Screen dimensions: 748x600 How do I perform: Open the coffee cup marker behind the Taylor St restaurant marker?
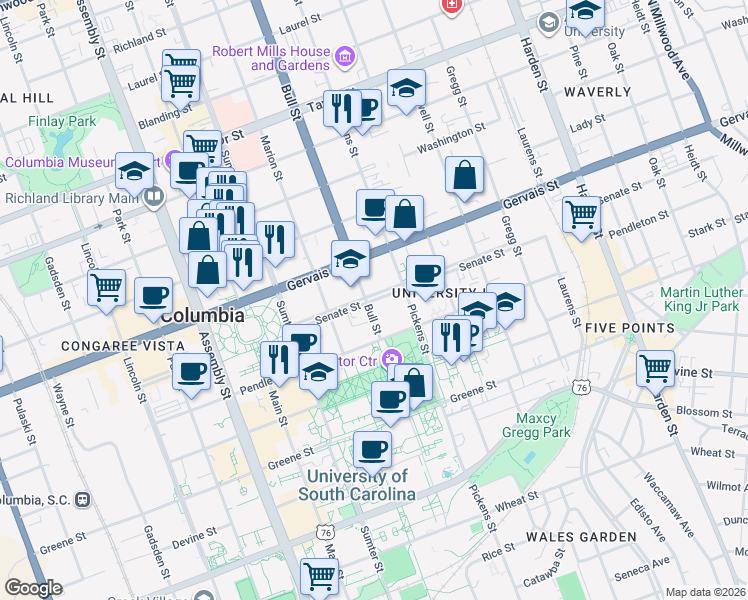tap(372, 108)
